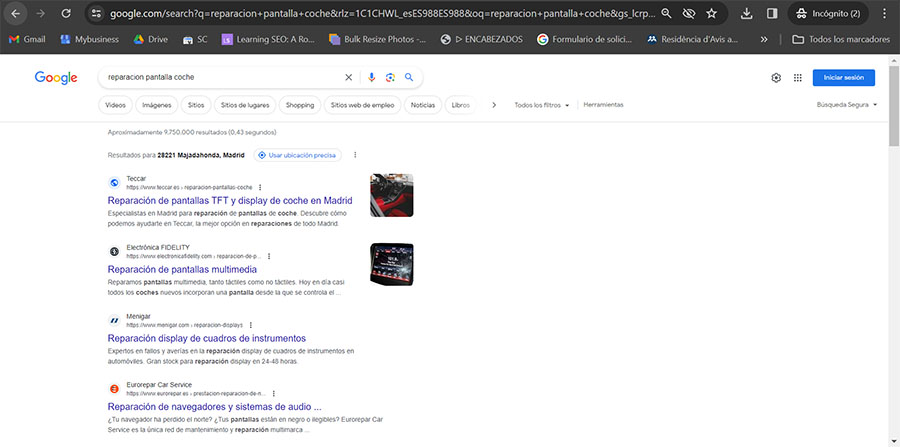Click Iniciar sesión button

(x=844, y=77)
